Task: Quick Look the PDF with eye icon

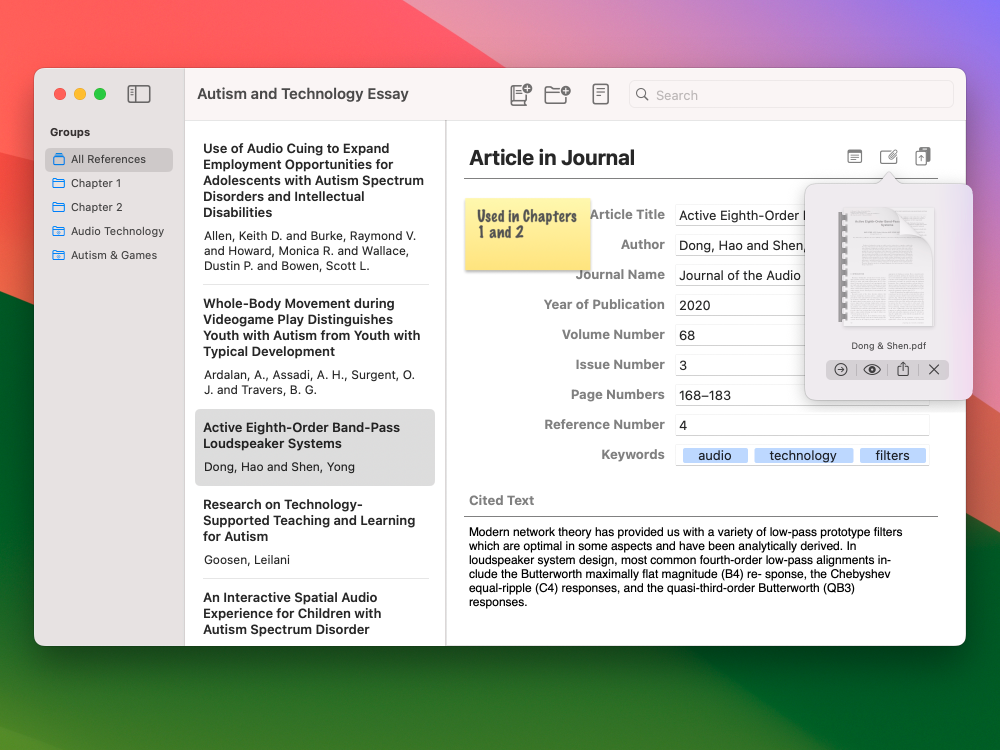Action: (872, 369)
